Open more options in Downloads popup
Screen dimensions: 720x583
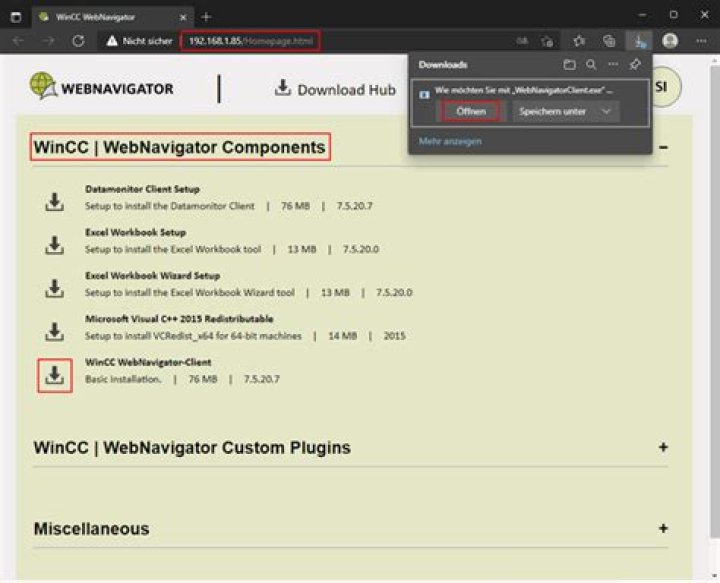click(x=613, y=65)
